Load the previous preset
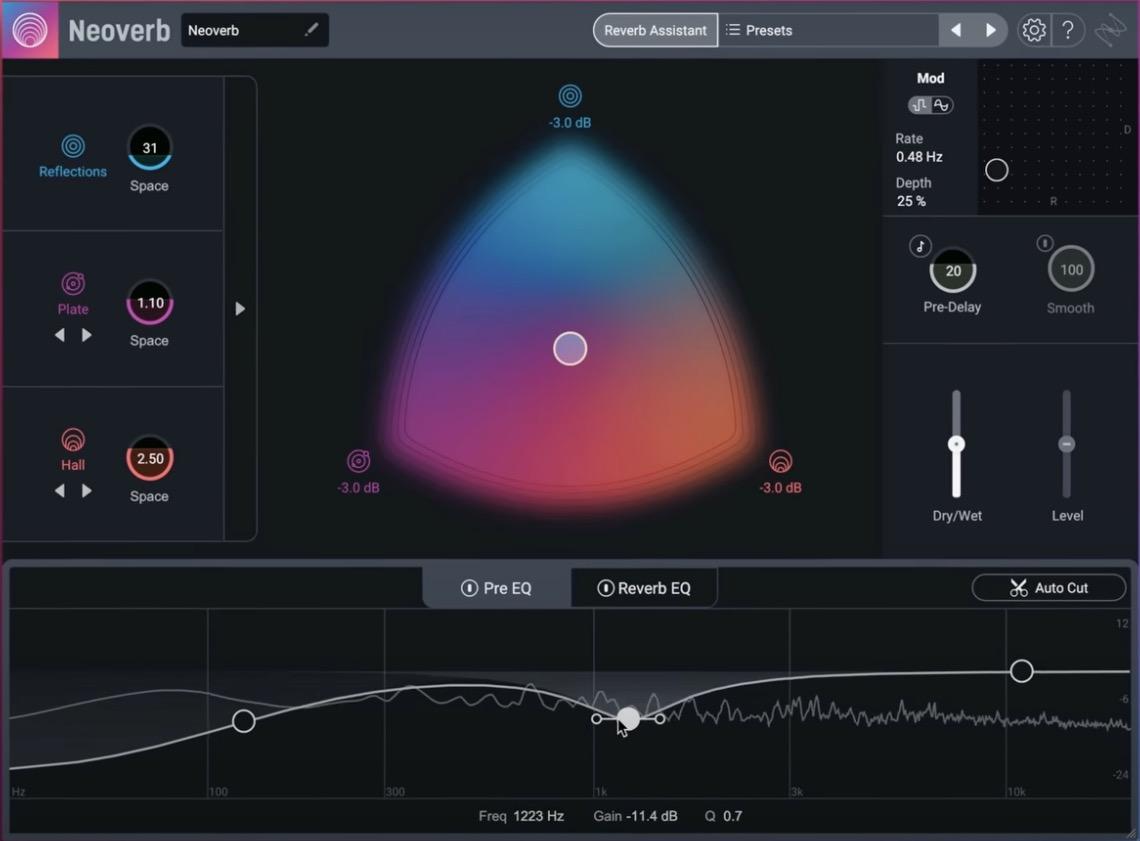Screen dimensions: 1140x841 [956, 31]
